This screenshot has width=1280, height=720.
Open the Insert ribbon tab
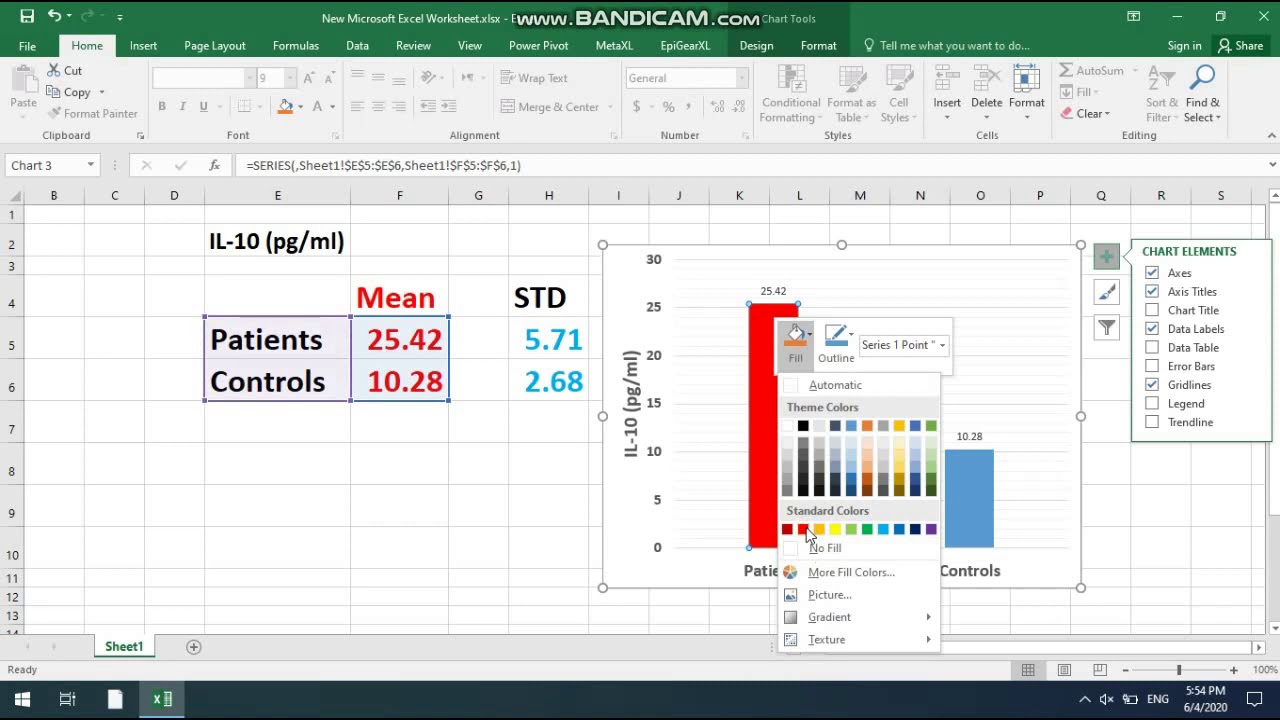point(143,46)
